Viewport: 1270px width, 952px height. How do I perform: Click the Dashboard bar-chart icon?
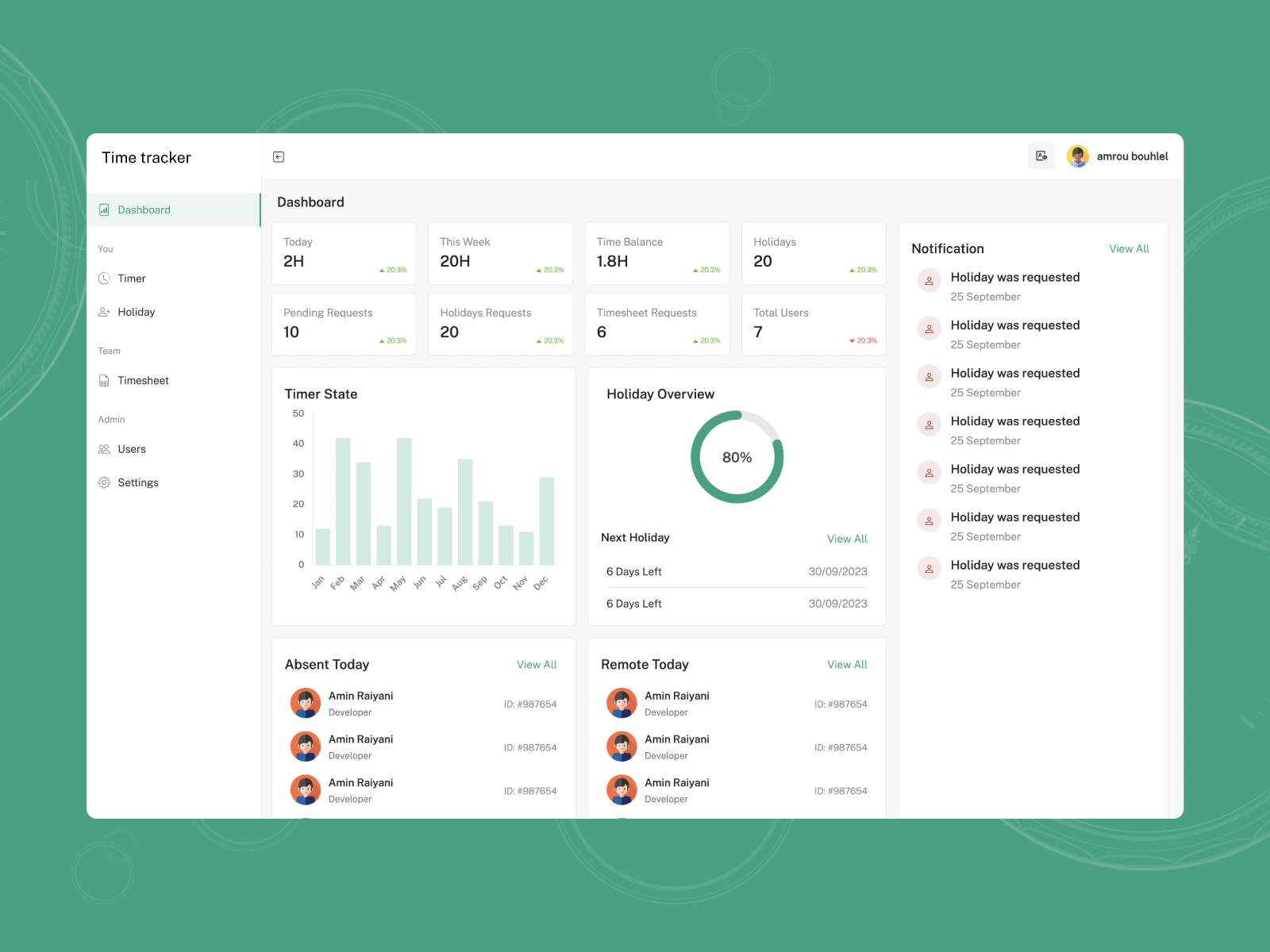pyautogui.click(x=104, y=209)
